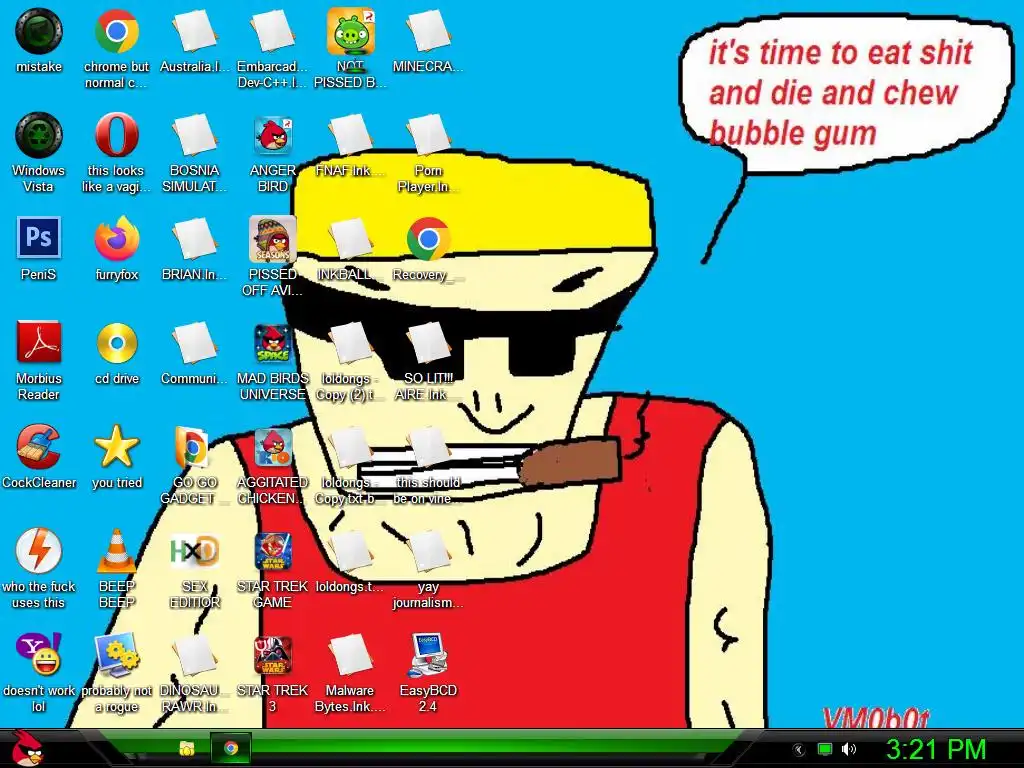
Task: Select the 'yay journalism...' file
Action: [x=428, y=551]
